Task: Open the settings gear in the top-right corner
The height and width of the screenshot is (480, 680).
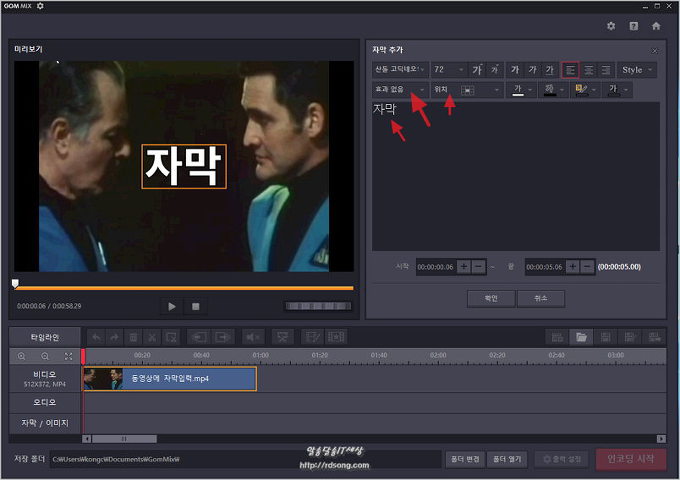Action: [611, 26]
